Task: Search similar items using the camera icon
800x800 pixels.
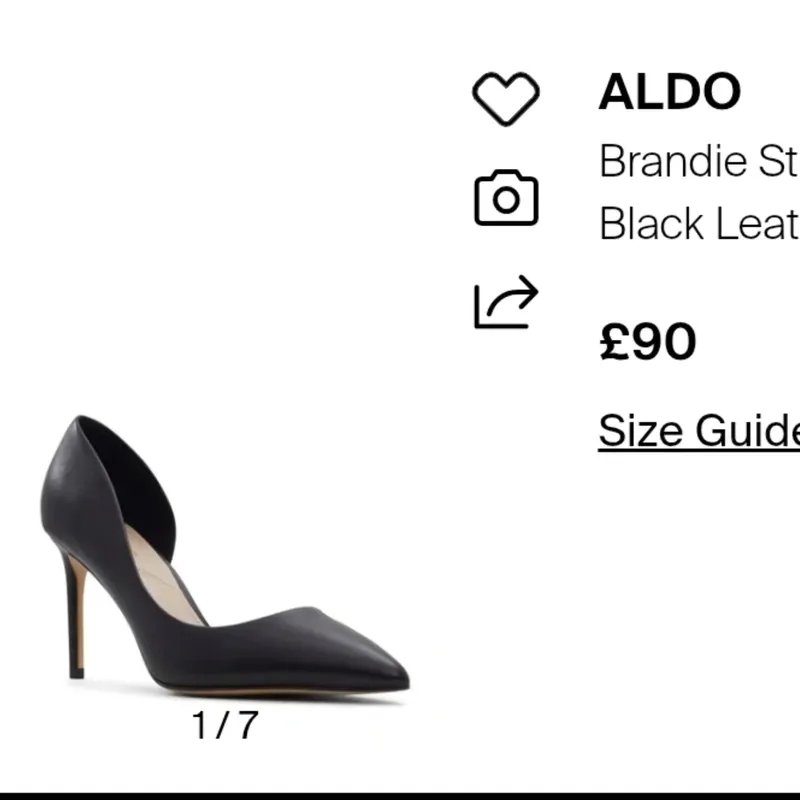Action: click(505, 198)
